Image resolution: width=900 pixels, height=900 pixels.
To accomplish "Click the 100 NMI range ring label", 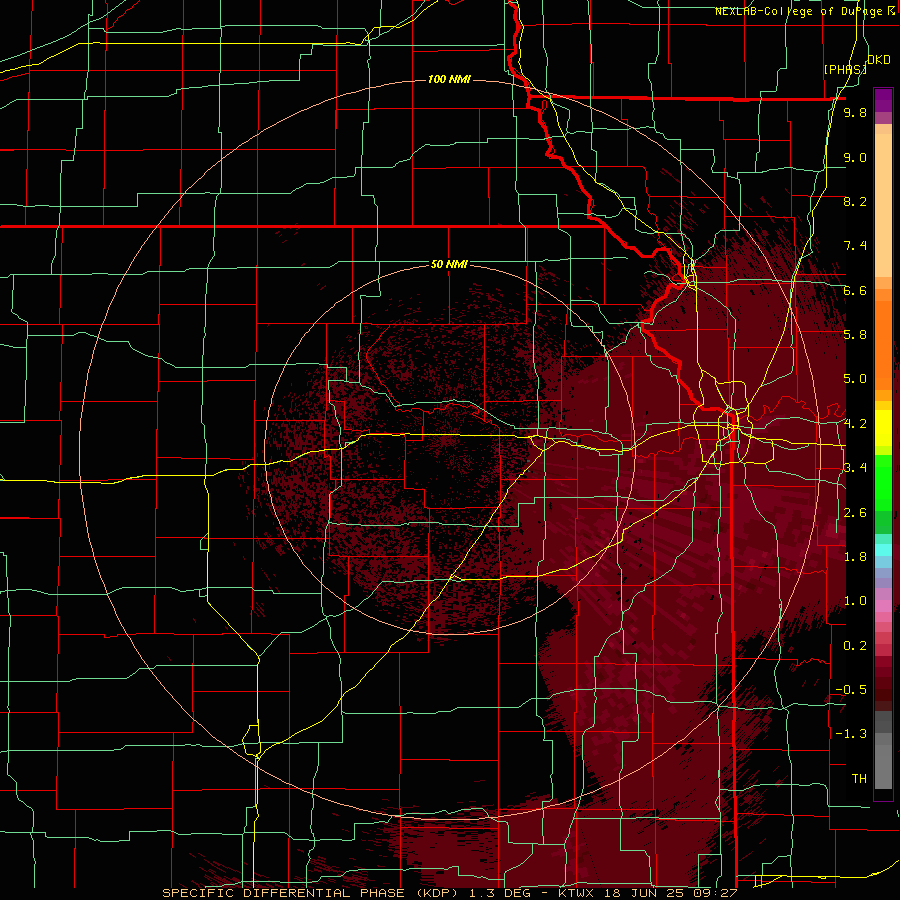I will click(449, 79).
